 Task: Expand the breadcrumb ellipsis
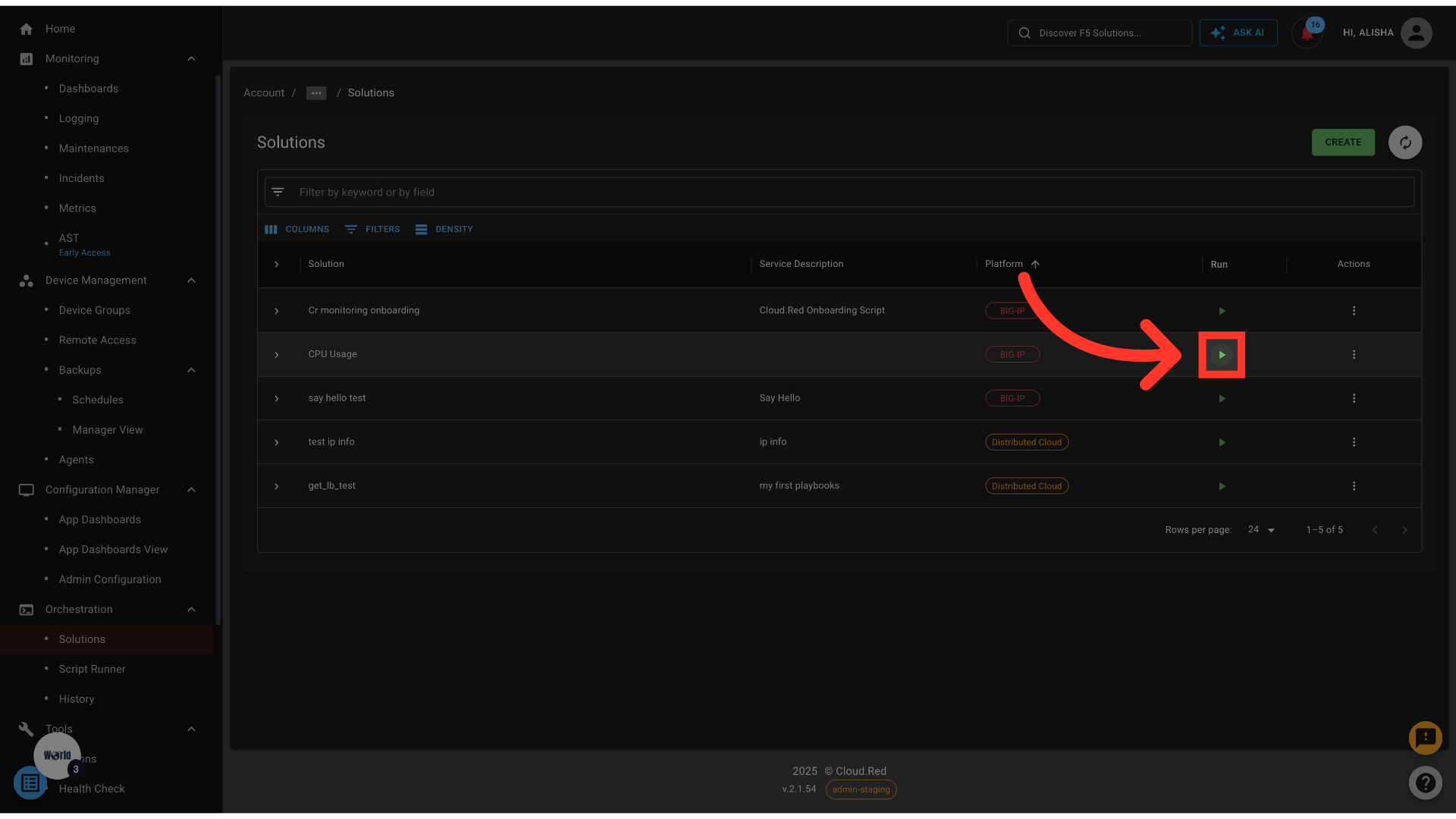(316, 93)
